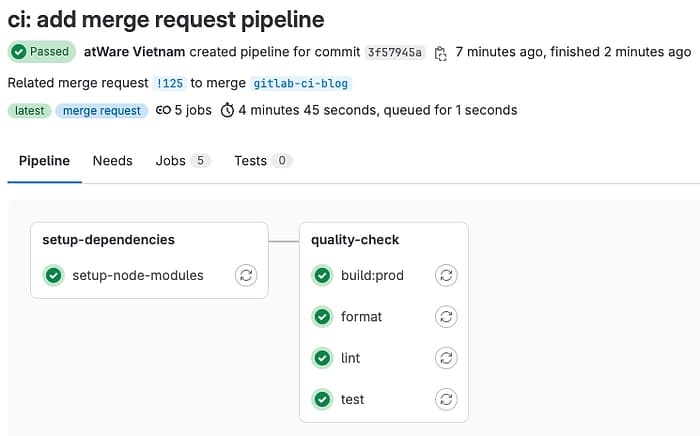This screenshot has width=700, height=436.
Task: Click the green status icon beside lint
Action: (322, 358)
